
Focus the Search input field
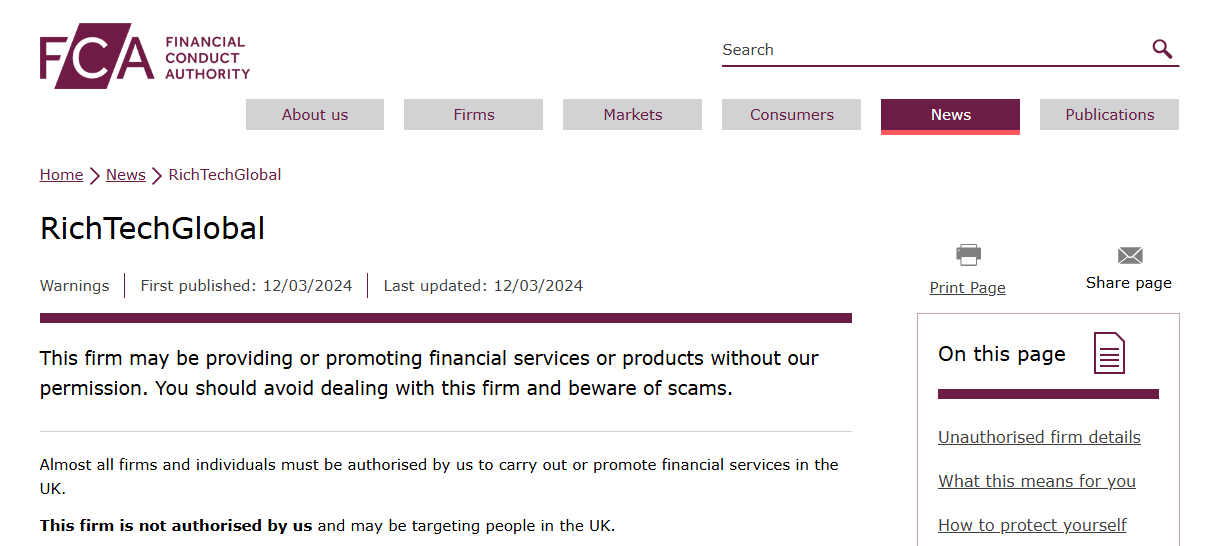[x=935, y=50]
